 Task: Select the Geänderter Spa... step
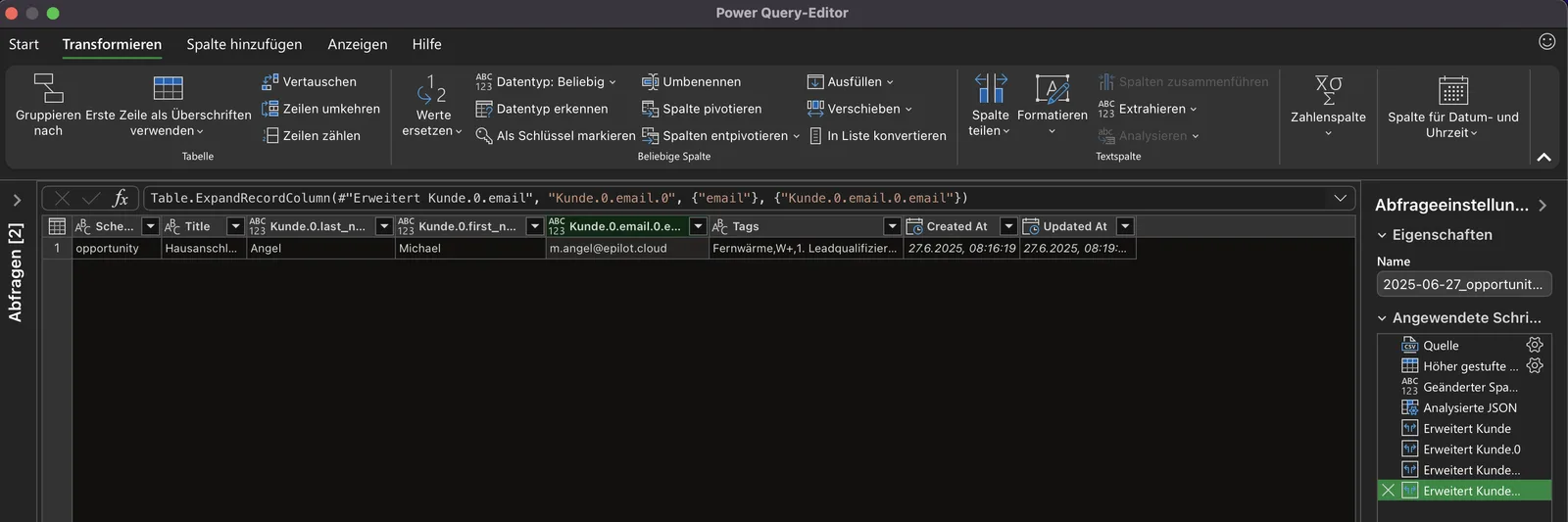pyautogui.click(x=1464, y=387)
